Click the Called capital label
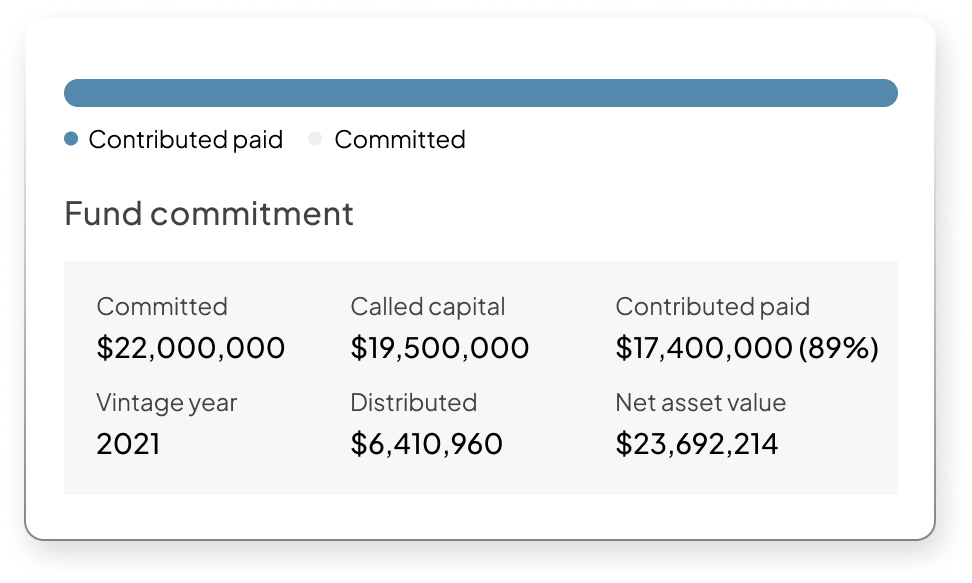The height and width of the screenshot is (583, 972). click(428, 306)
